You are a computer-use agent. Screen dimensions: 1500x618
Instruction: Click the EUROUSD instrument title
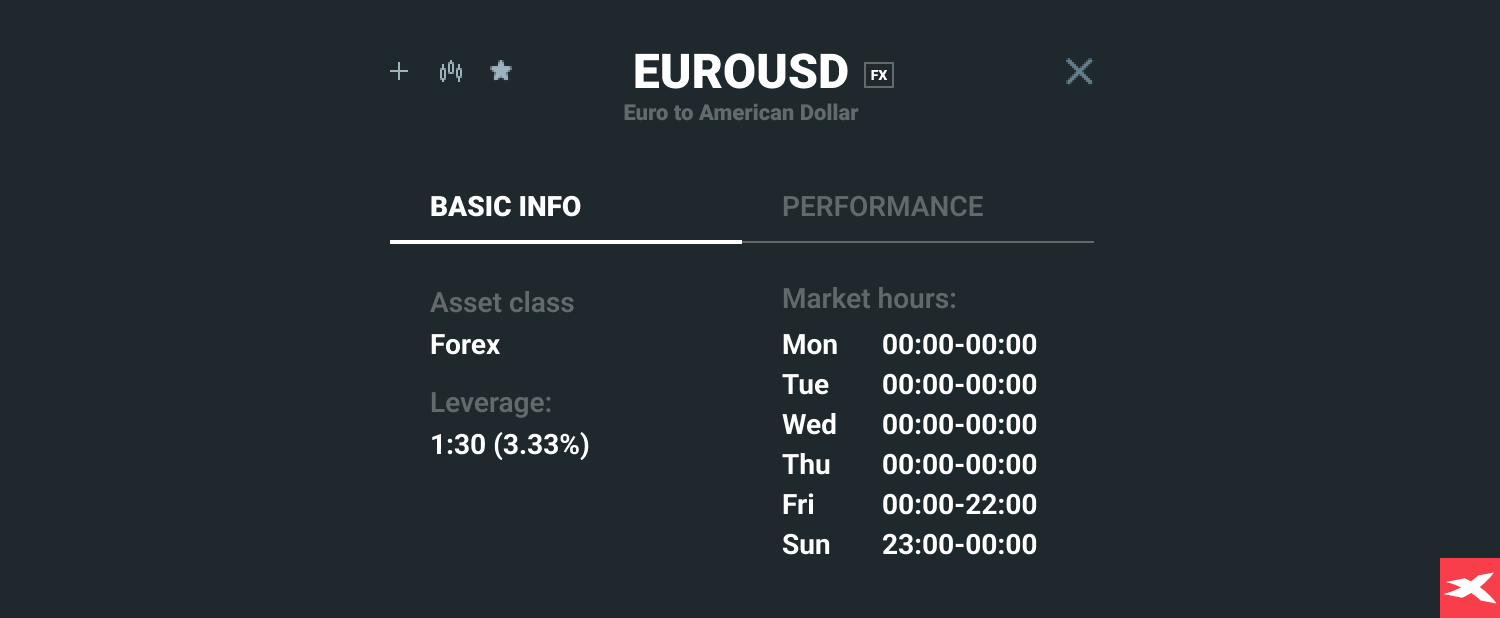[740, 71]
